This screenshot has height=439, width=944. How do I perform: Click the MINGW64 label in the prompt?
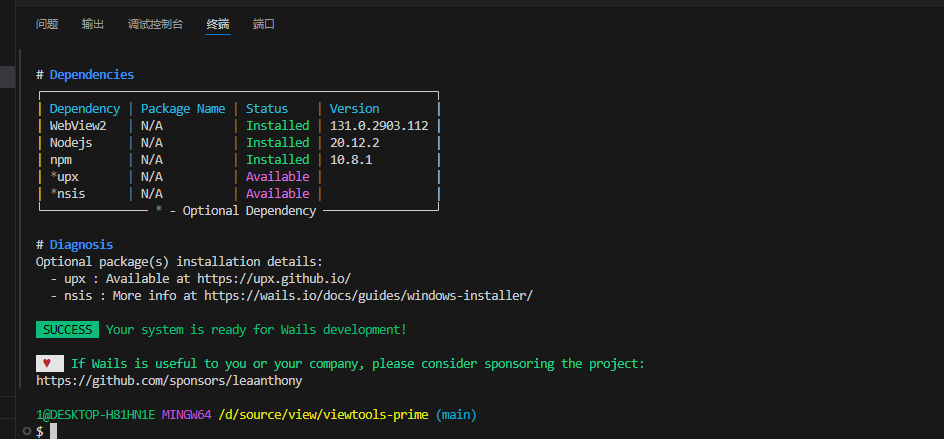coord(186,414)
